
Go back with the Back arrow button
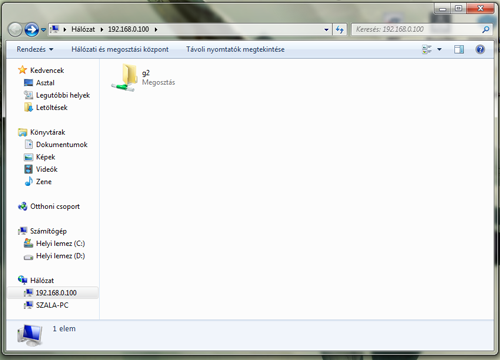point(15,30)
